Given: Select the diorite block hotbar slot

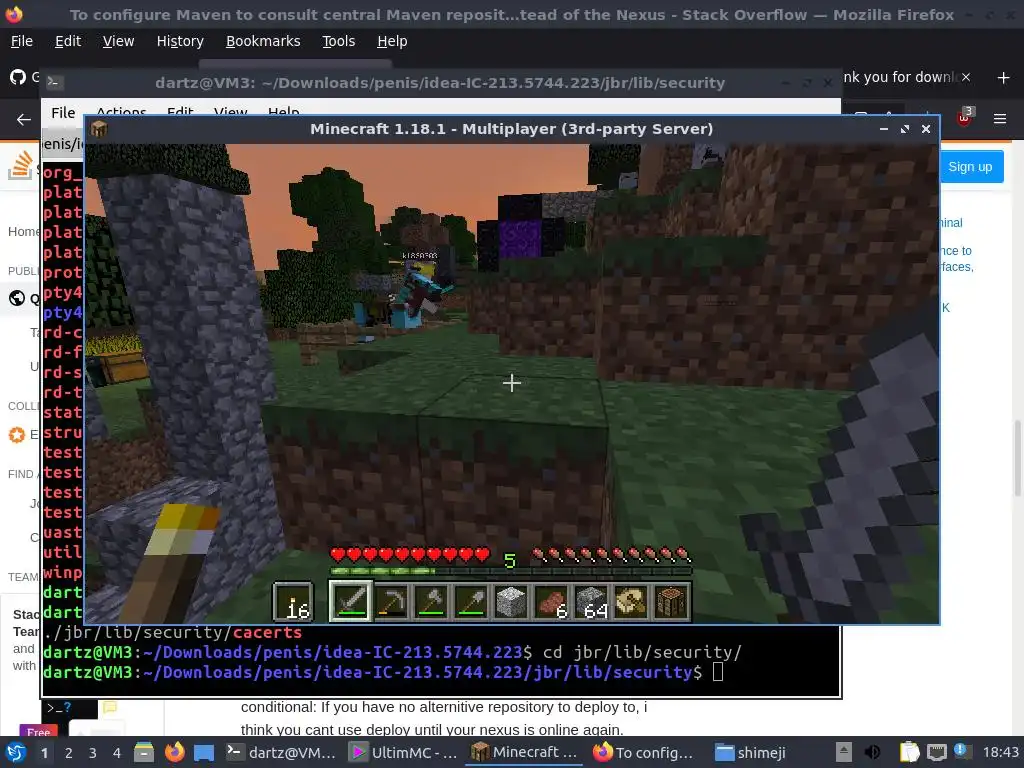Looking at the screenshot, I should pyautogui.click(x=511, y=601).
